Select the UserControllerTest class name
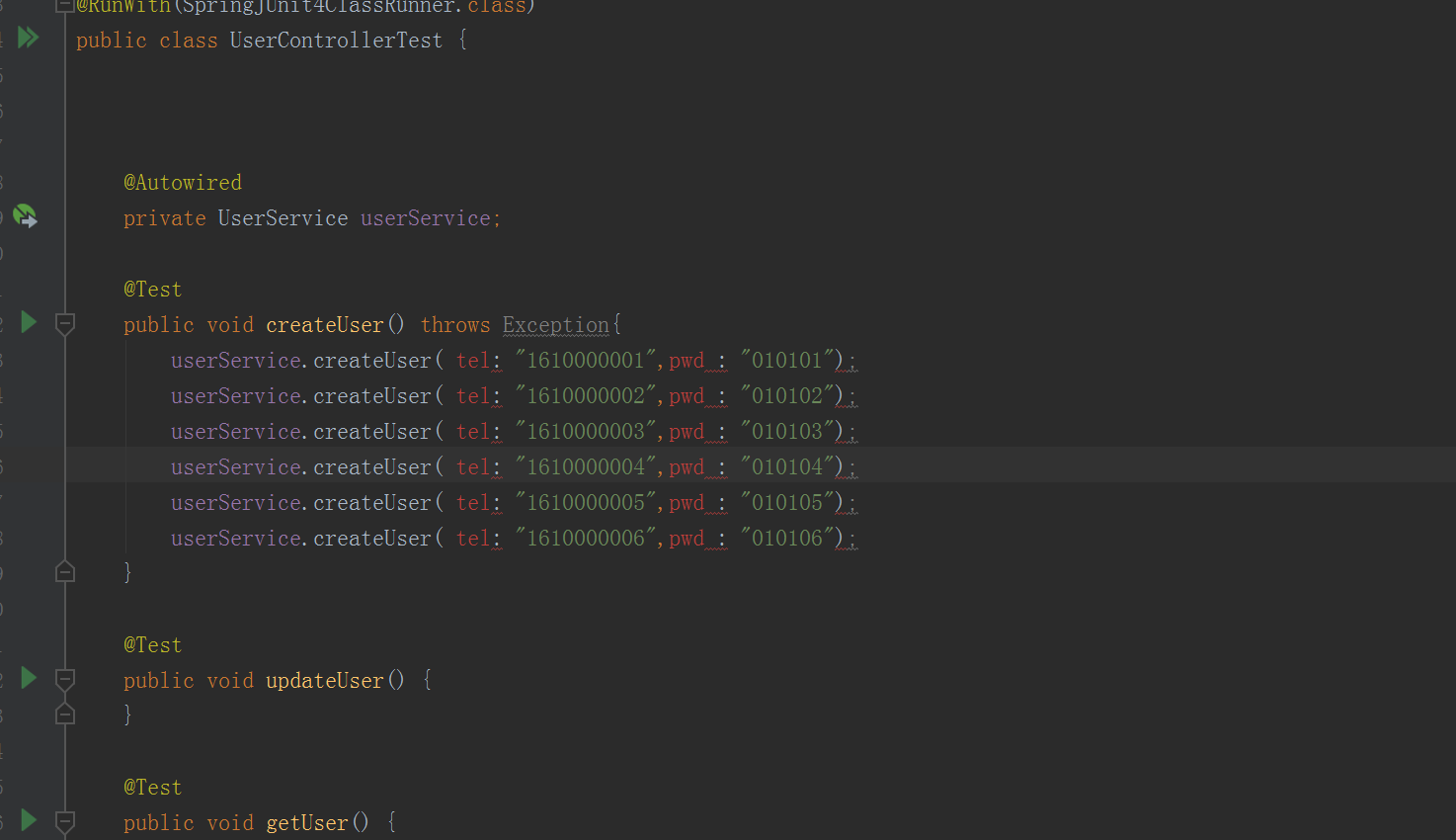 tap(335, 40)
